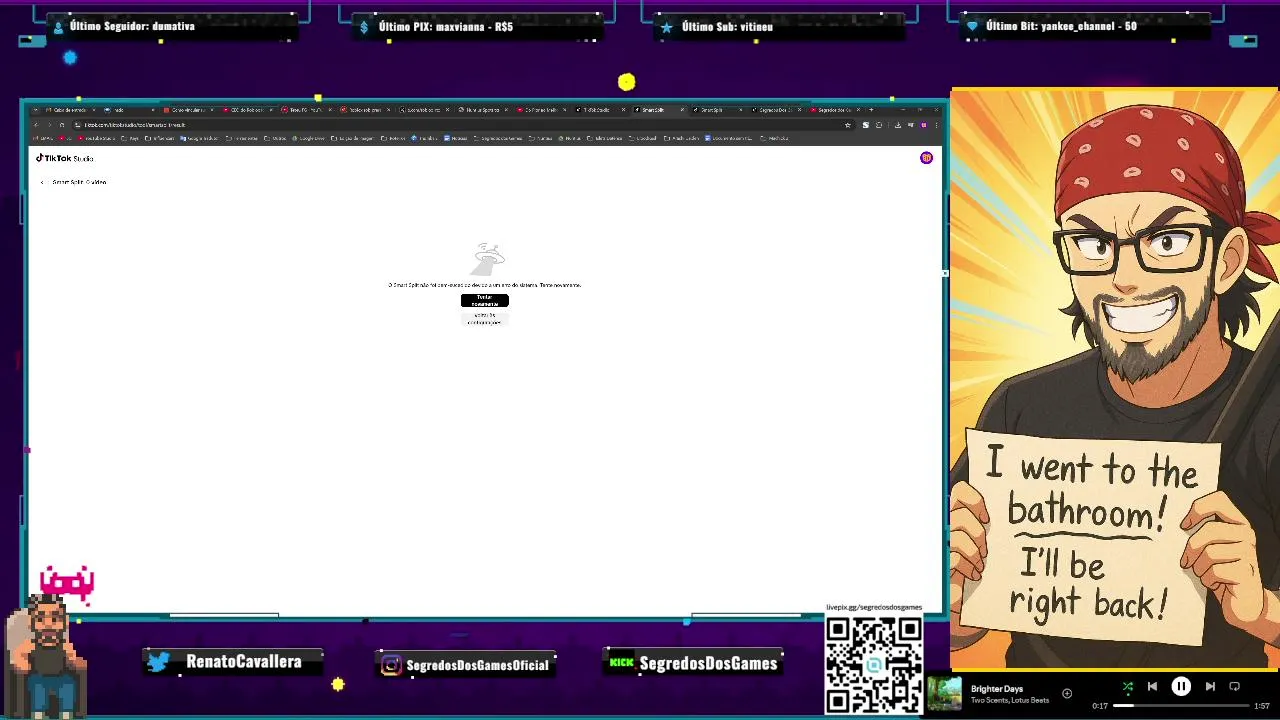1280x720 pixels.
Task: Add Brighter Days to liked songs
Action: click(x=1067, y=693)
